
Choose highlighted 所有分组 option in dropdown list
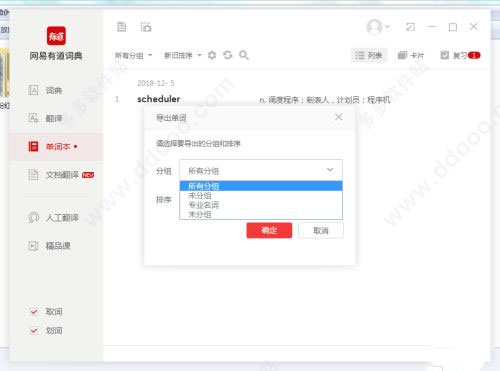[261, 186]
